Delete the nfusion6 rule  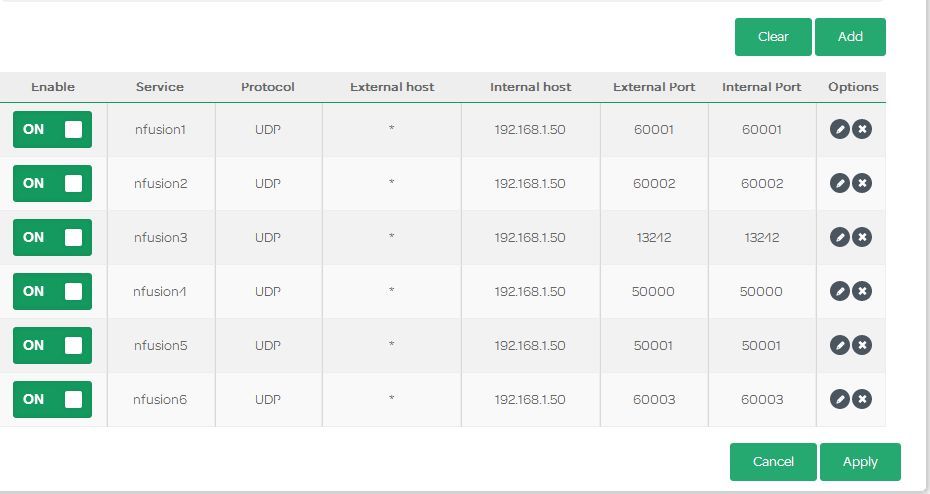861,399
